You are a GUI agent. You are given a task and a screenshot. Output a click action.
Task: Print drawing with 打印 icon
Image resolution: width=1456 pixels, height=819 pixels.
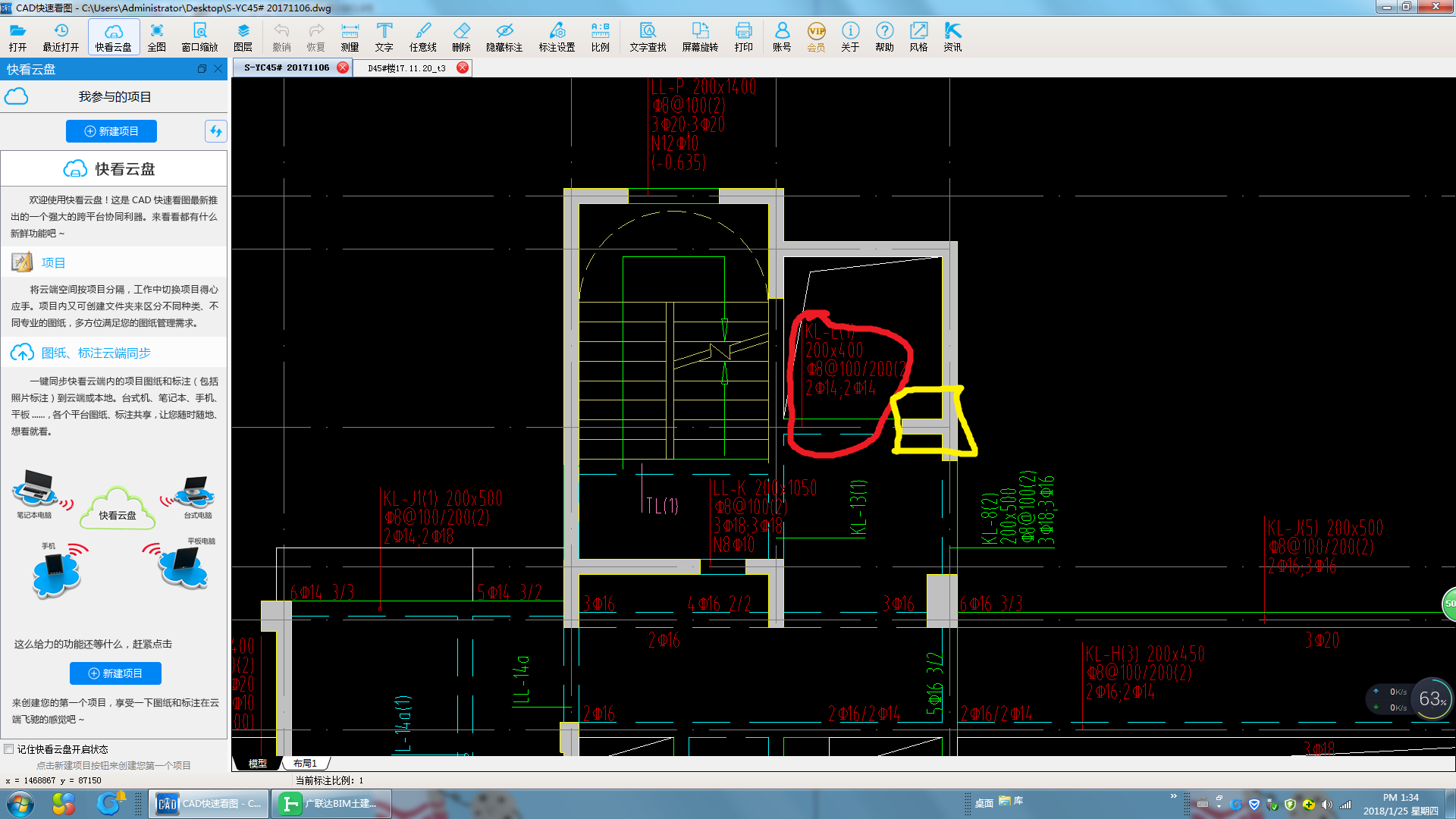pos(744,36)
